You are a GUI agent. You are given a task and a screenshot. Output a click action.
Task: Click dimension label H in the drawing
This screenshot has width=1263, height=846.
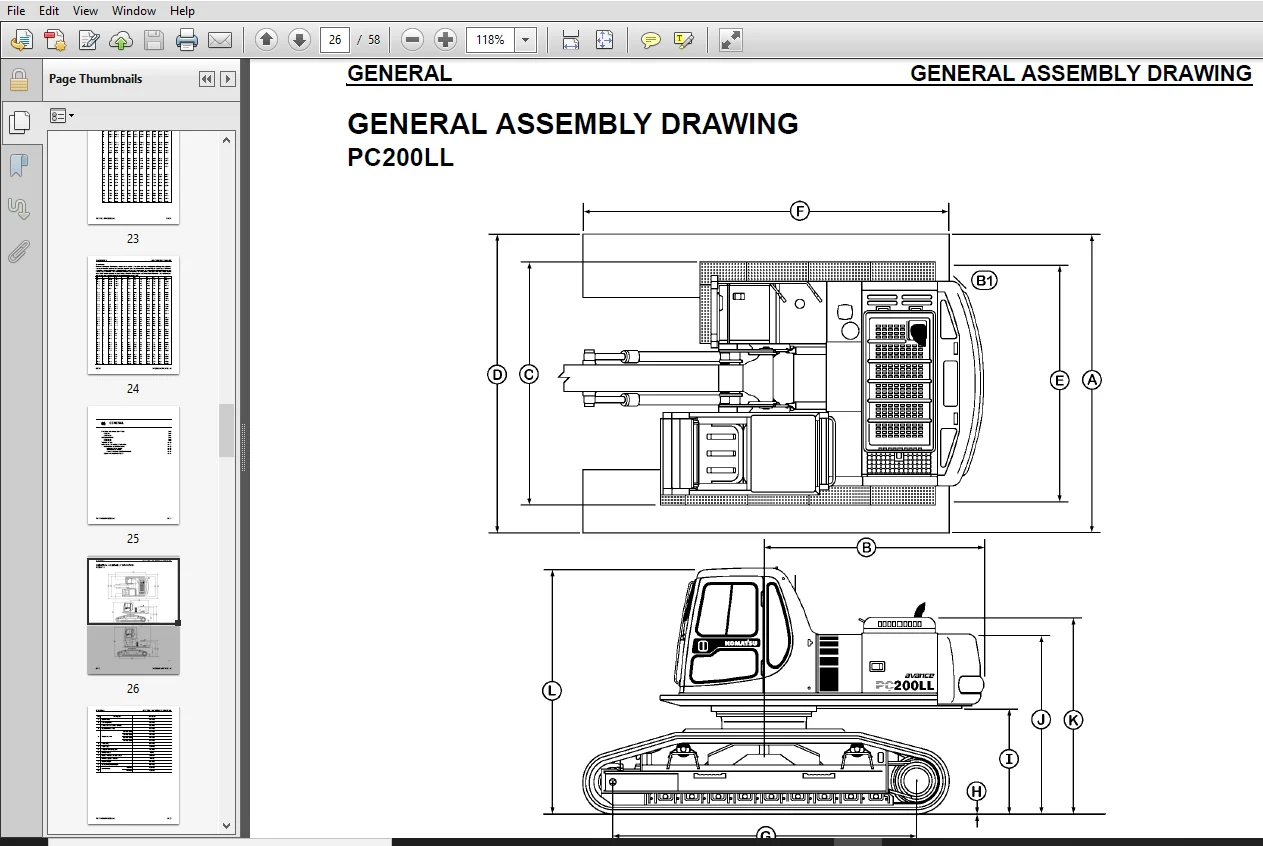point(977,792)
